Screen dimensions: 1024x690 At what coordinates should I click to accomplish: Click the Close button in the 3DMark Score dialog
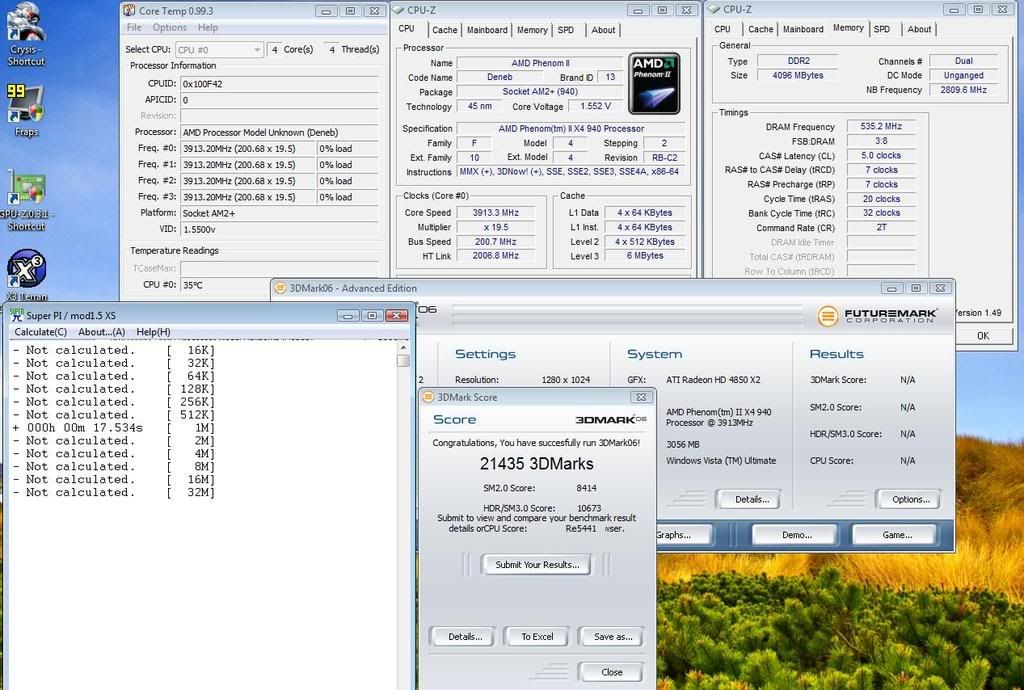[x=611, y=672]
